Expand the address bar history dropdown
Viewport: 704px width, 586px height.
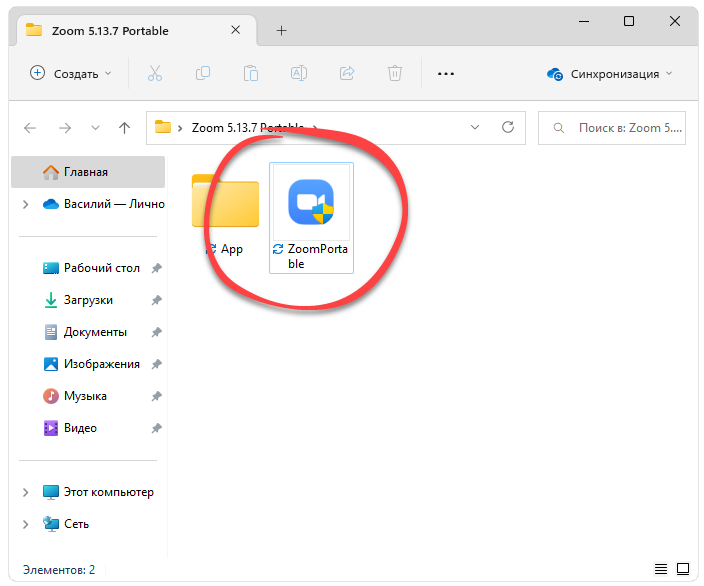475,128
